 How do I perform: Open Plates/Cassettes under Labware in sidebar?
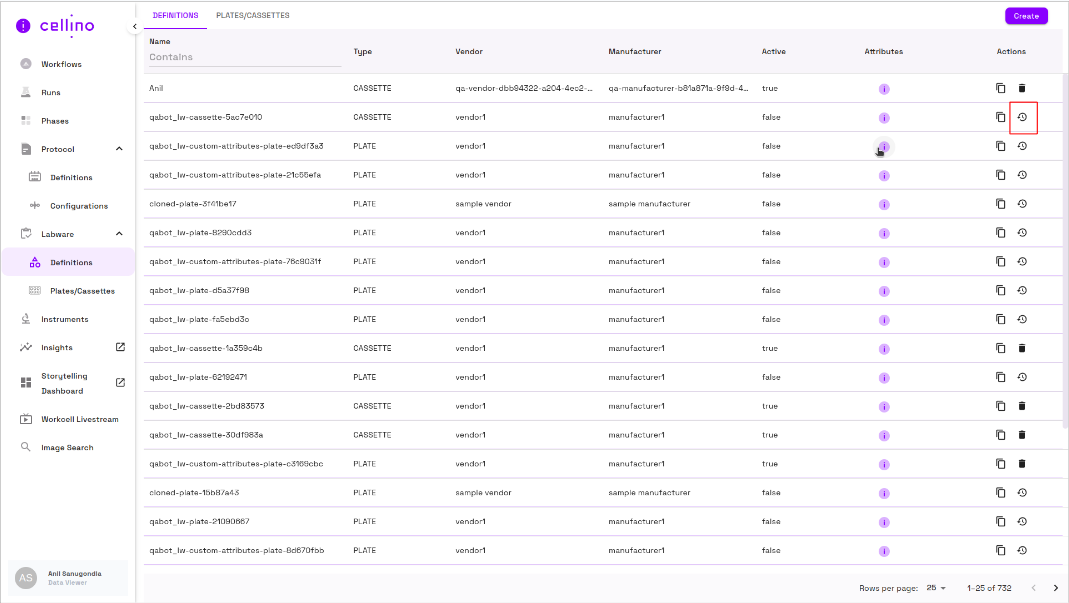click(82, 291)
